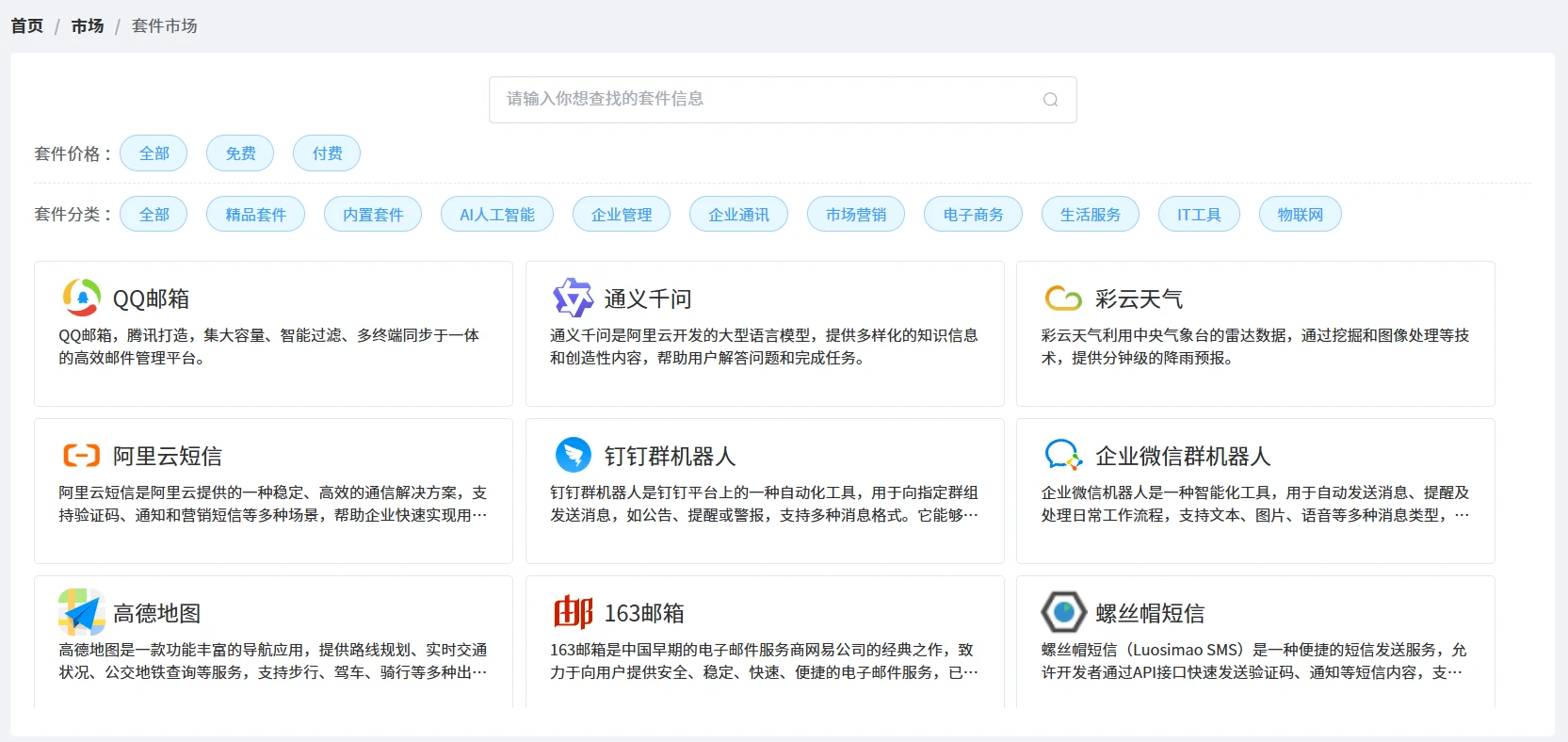Select 全部 under 套件价格
Image resolution: width=1568 pixels, height=742 pixels.
(x=154, y=153)
